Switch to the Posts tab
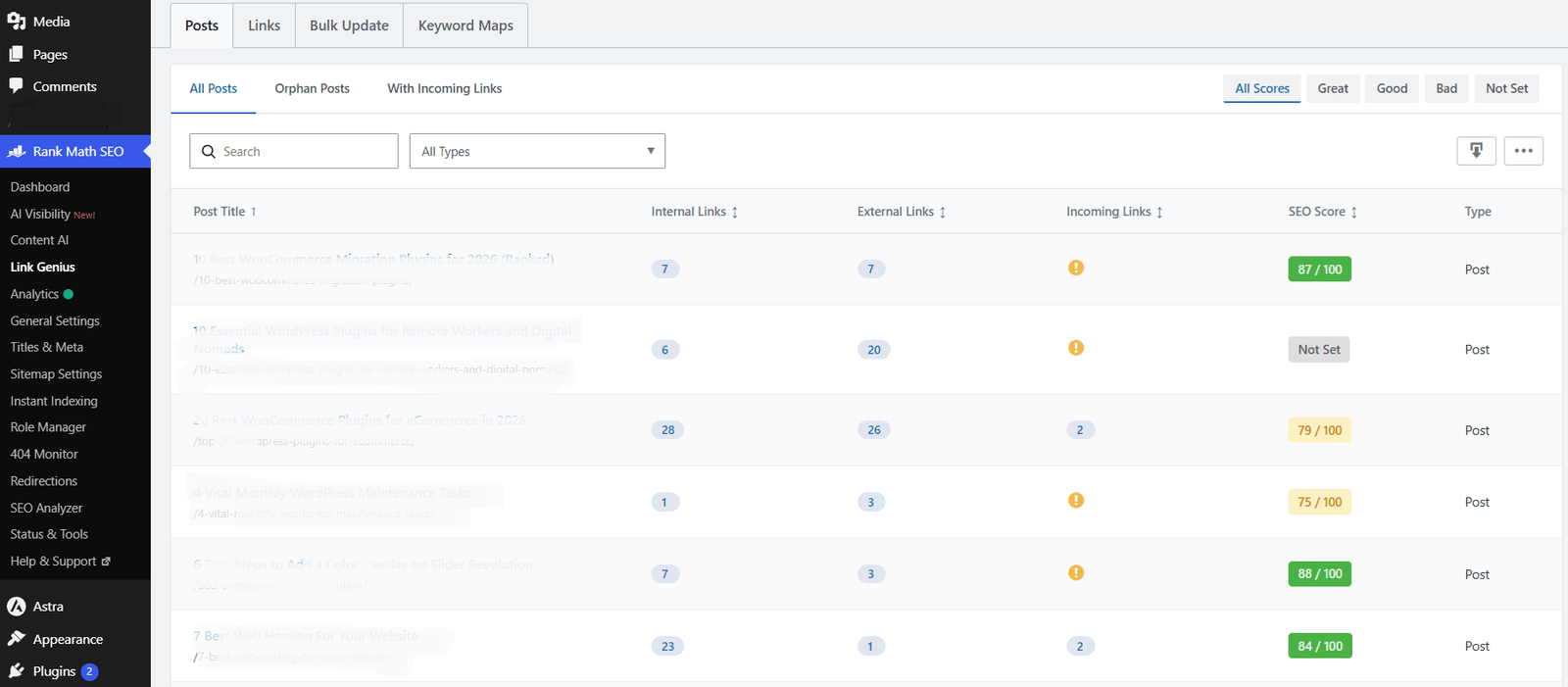The width and height of the screenshot is (1568, 687). (x=202, y=25)
